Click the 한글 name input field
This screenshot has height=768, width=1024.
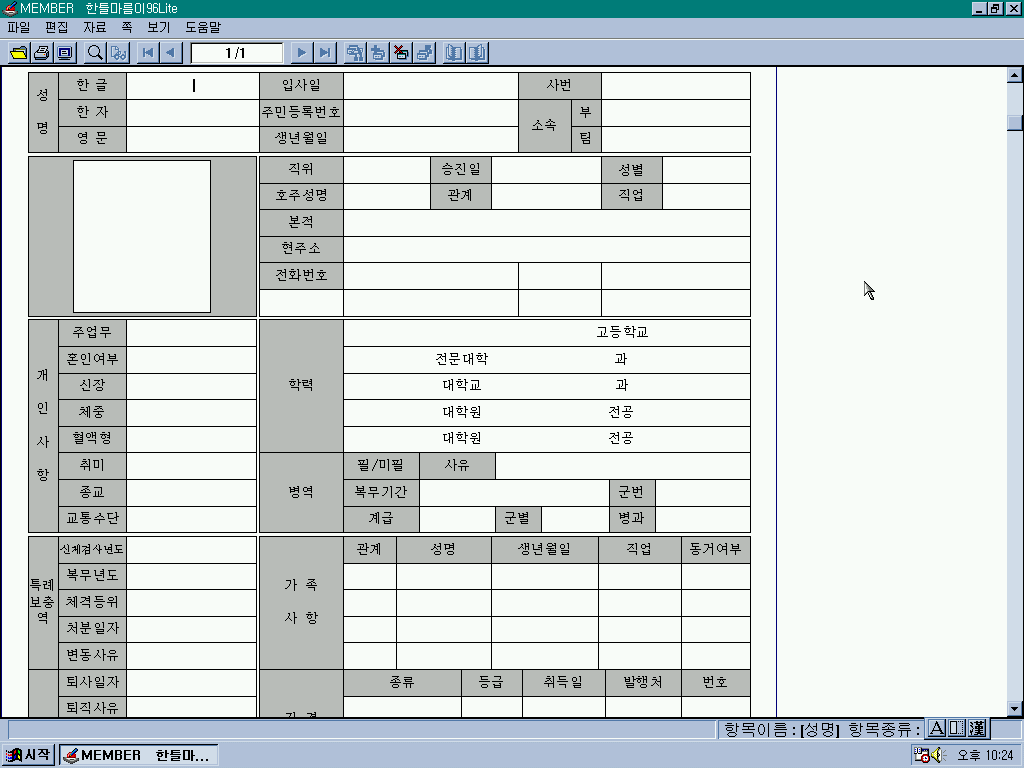pos(193,86)
